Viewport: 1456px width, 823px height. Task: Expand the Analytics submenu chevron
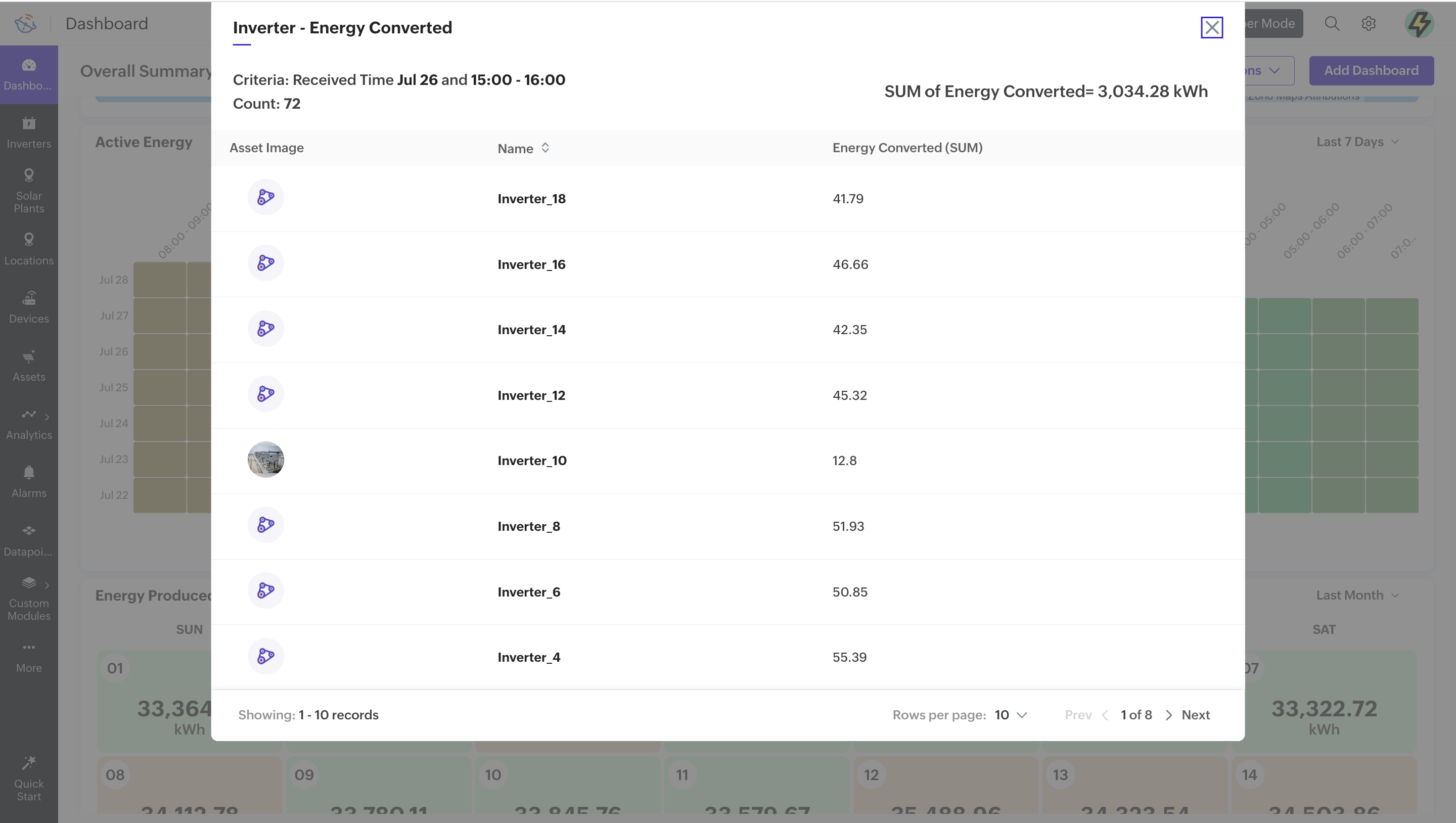pos(47,417)
